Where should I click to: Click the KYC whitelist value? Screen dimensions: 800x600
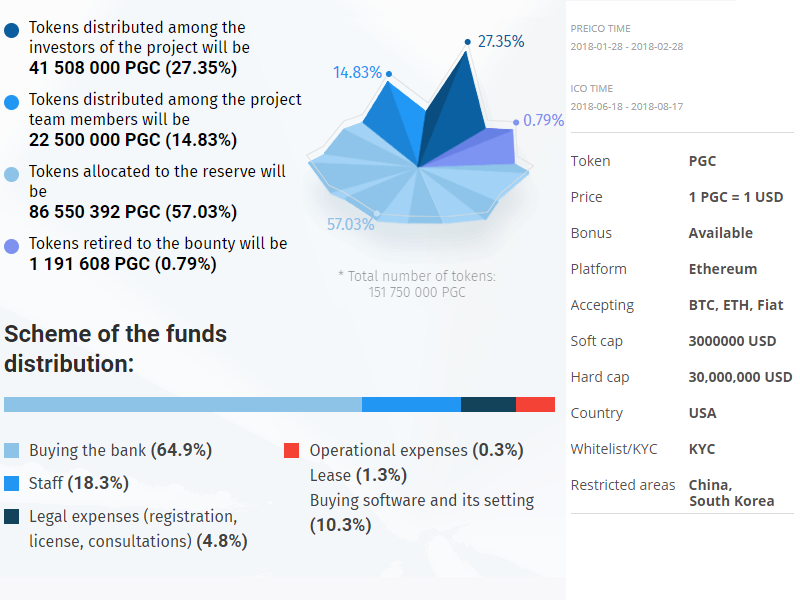tap(702, 449)
